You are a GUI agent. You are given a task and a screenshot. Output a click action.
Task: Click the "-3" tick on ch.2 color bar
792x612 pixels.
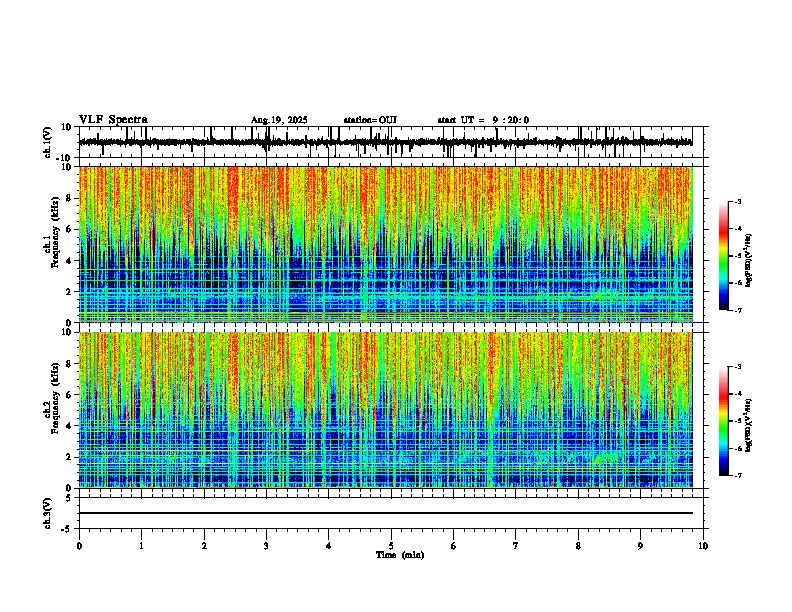click(x=737, y=367)
